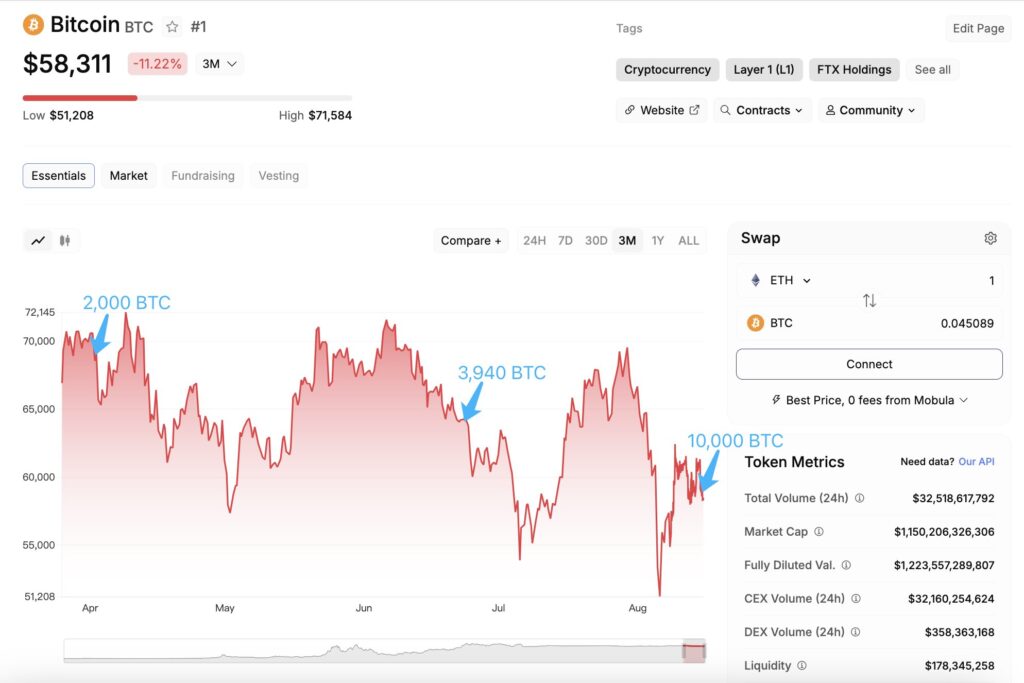Expand the Contracts dropdown
Image resolution: width=1024 pixels, height=683 pixels.
point(761,110)
